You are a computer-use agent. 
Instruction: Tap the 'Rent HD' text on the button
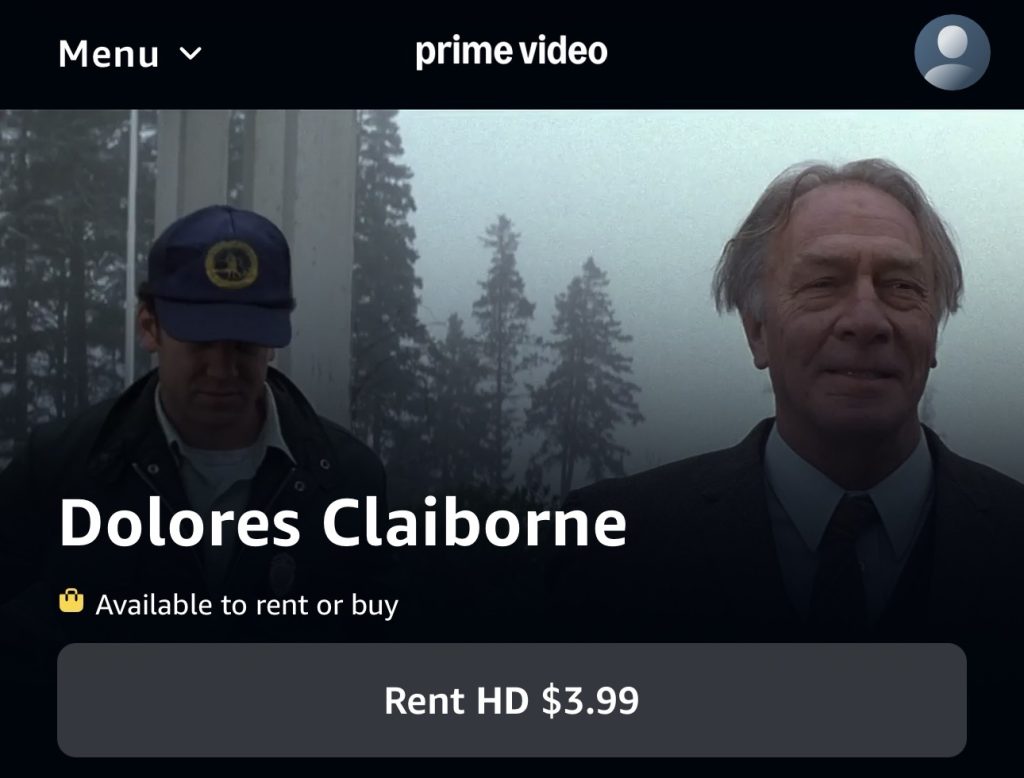456,701
